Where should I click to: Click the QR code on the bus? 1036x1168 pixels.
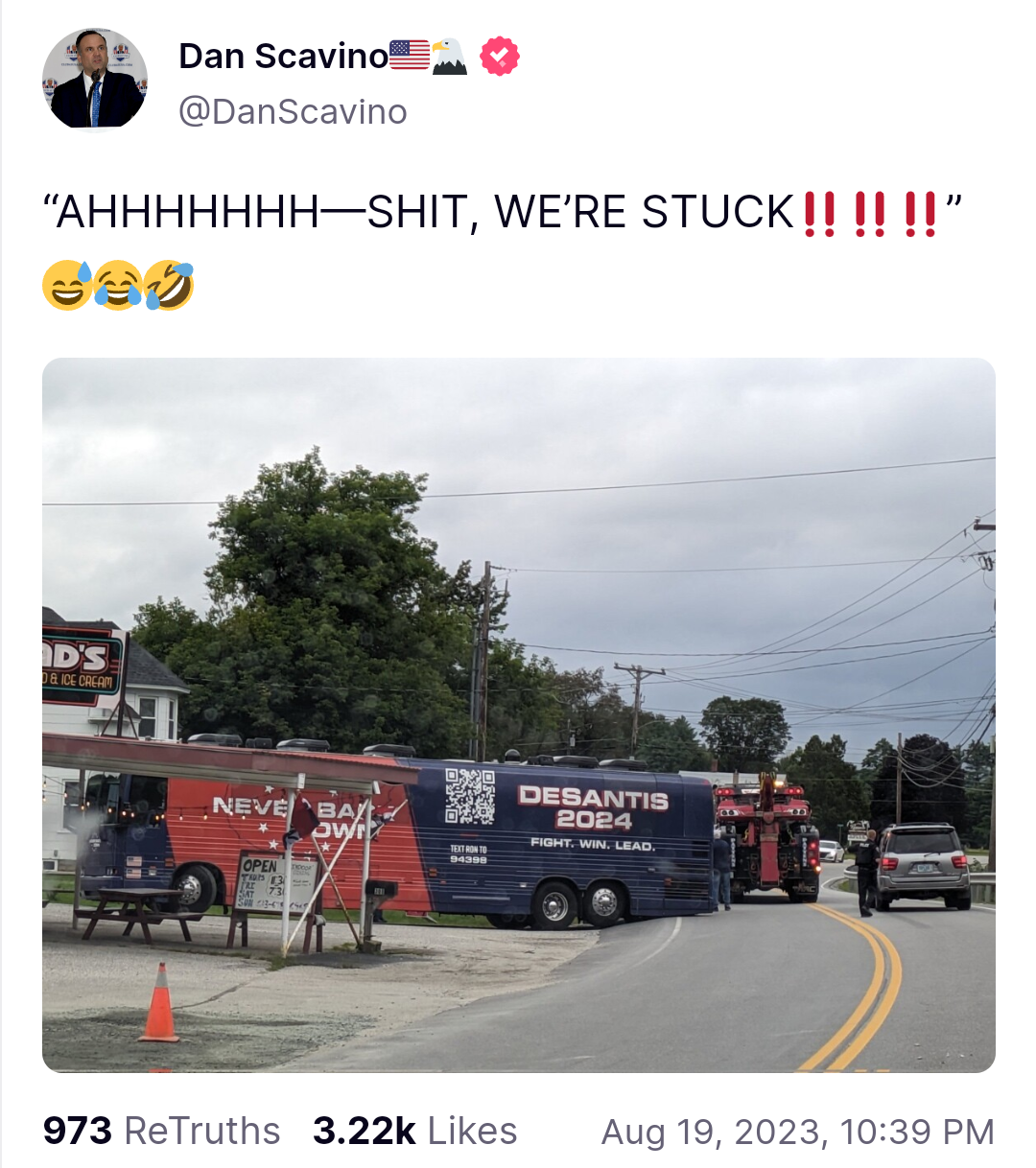click(x=470, y=795)
